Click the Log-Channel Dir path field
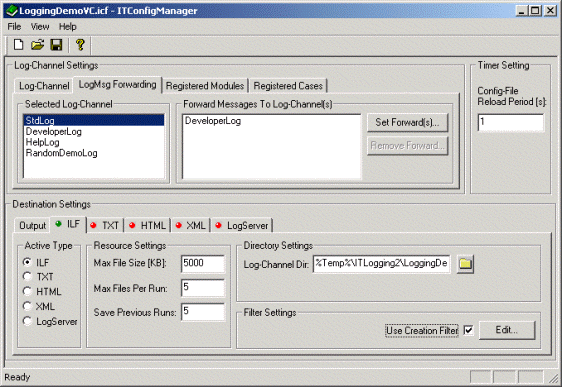The height and width of the screenshot is (387, 562). pyautogui.click(x=381, y=264)
